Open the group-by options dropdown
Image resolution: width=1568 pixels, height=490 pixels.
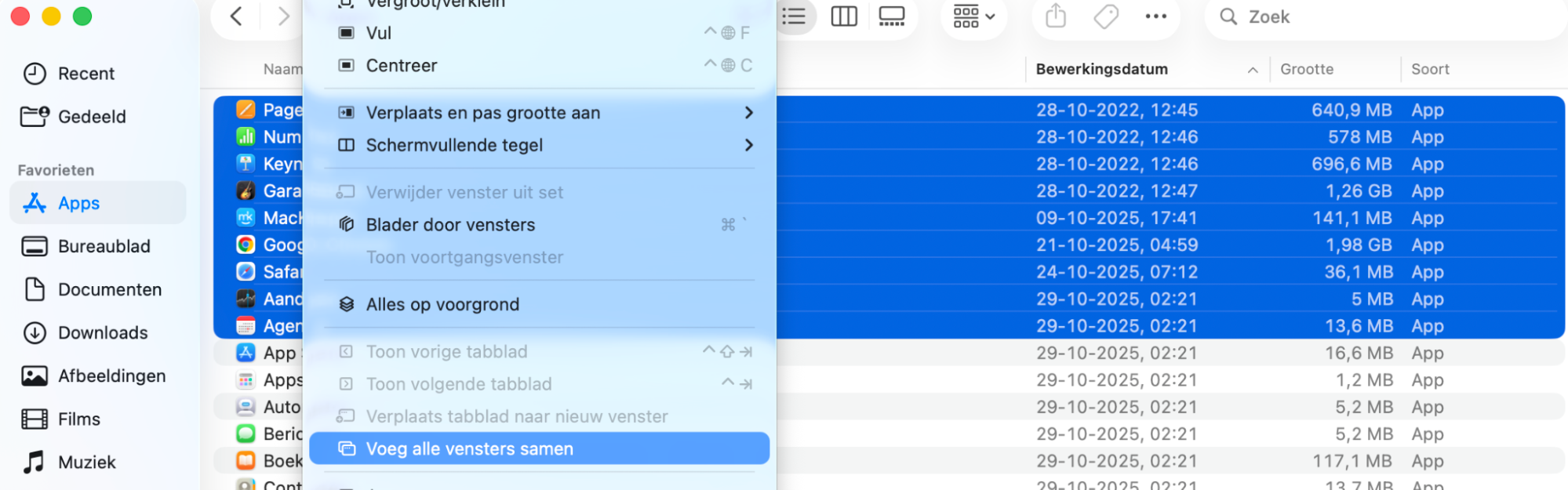974,16
